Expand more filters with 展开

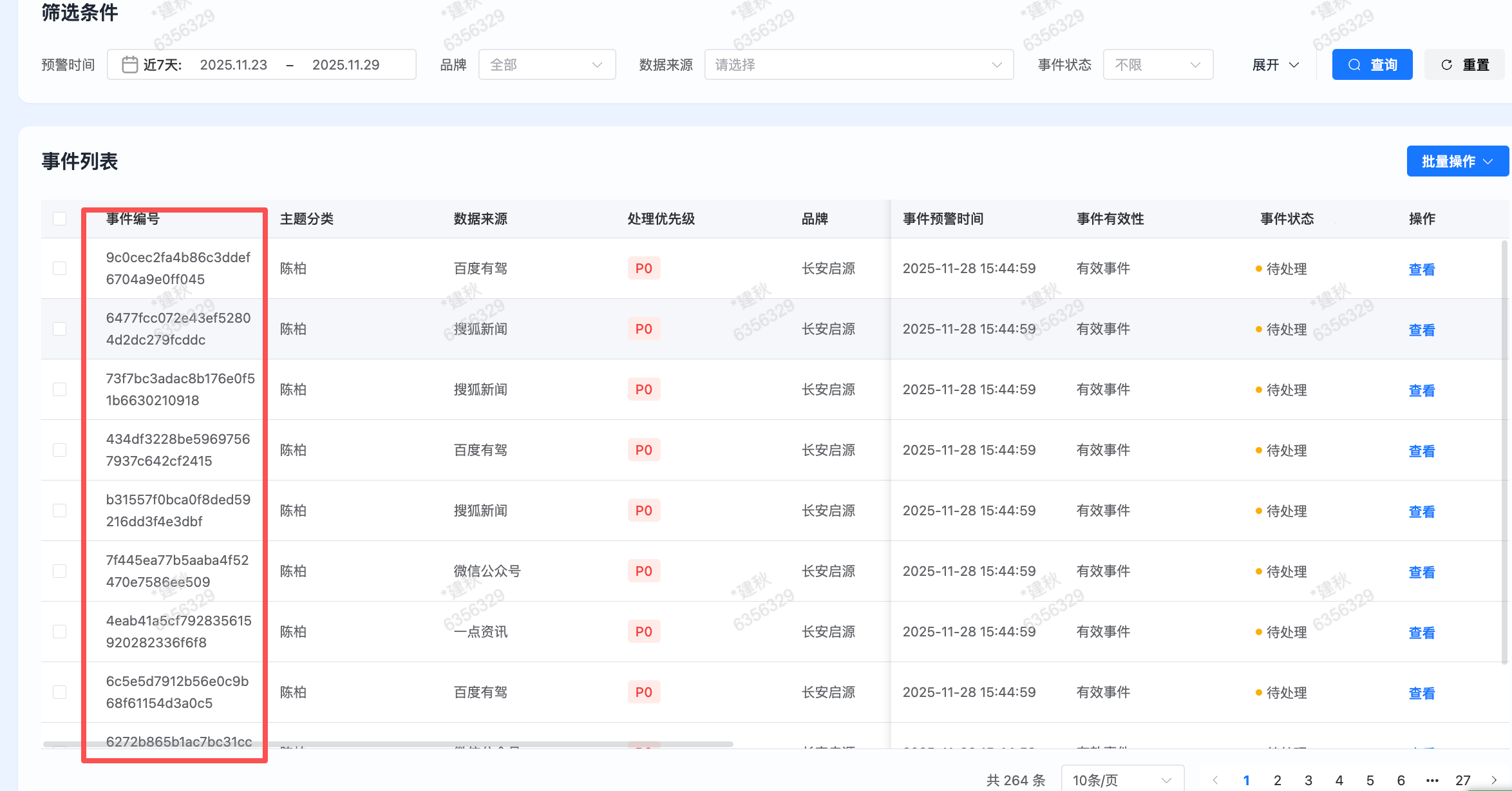click(1275, 64)
